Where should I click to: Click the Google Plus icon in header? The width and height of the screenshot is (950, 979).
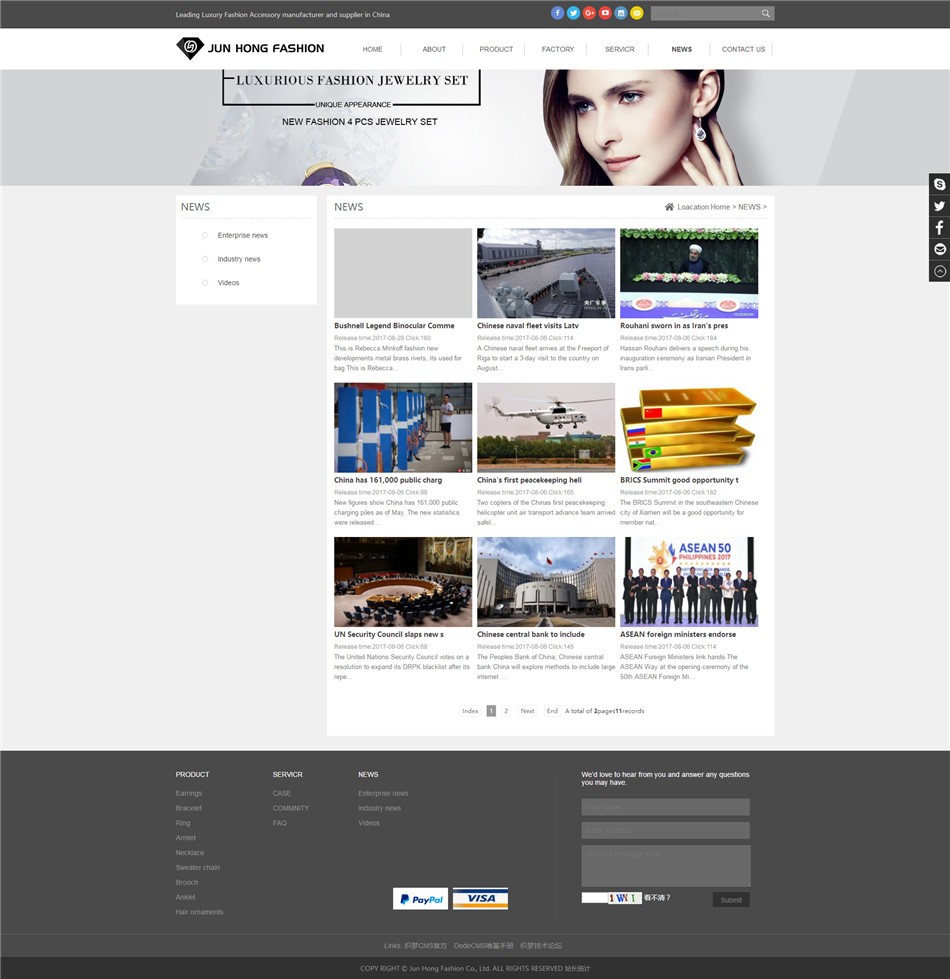tap(589, 13)
